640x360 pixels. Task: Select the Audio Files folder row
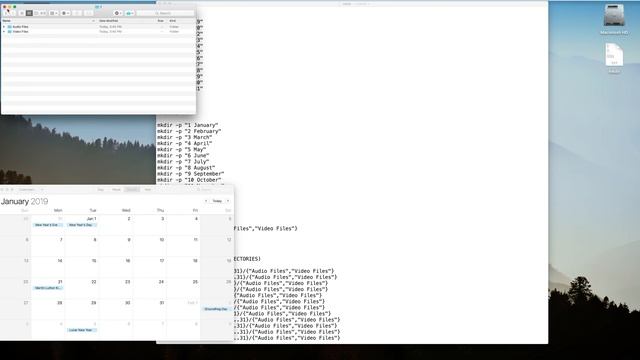(x=98, y=27)
